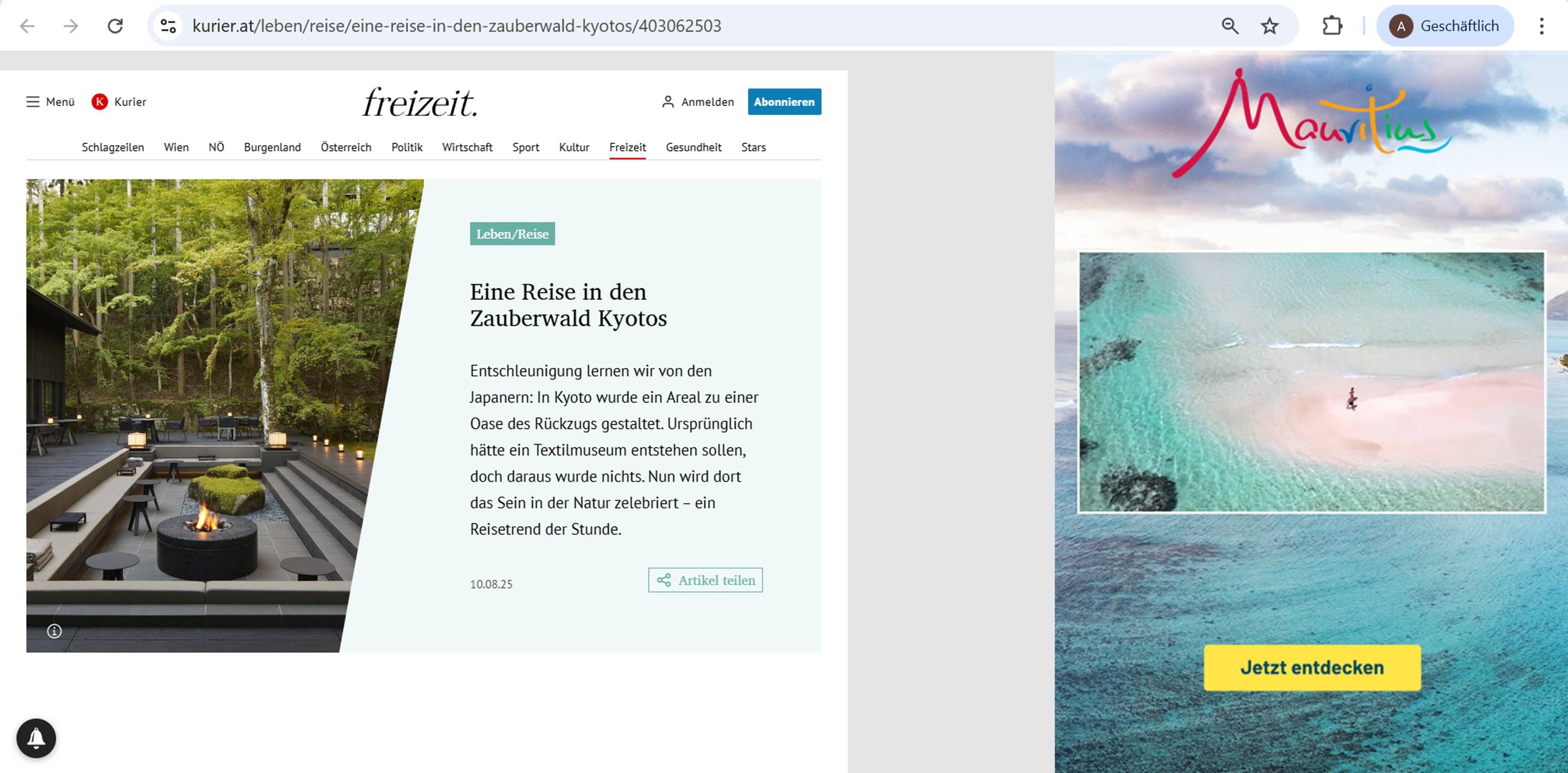Open the photo info icon on the article image
Viewport: 1568px width, 773px height.
54,631
